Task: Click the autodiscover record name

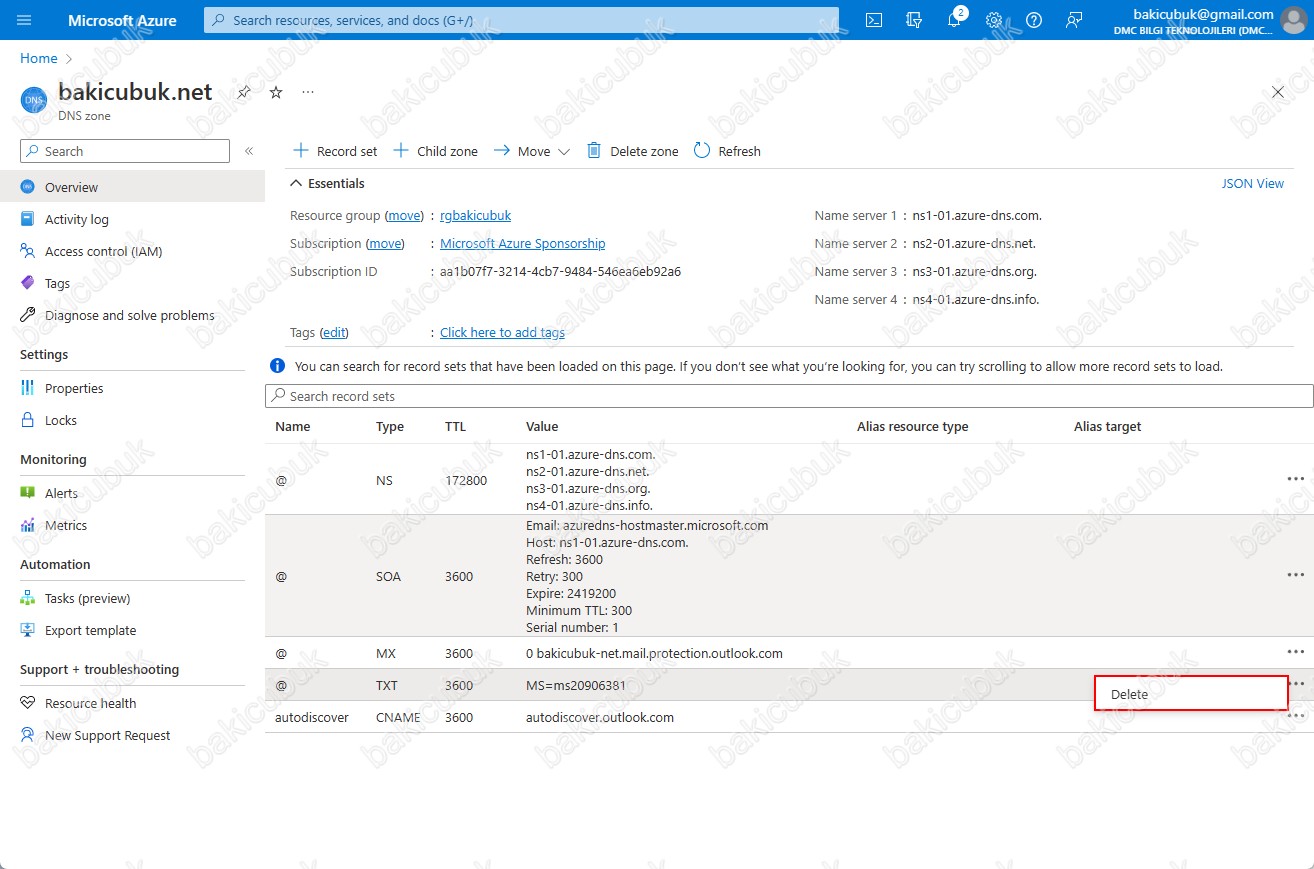Action: [x=312, y=717]
